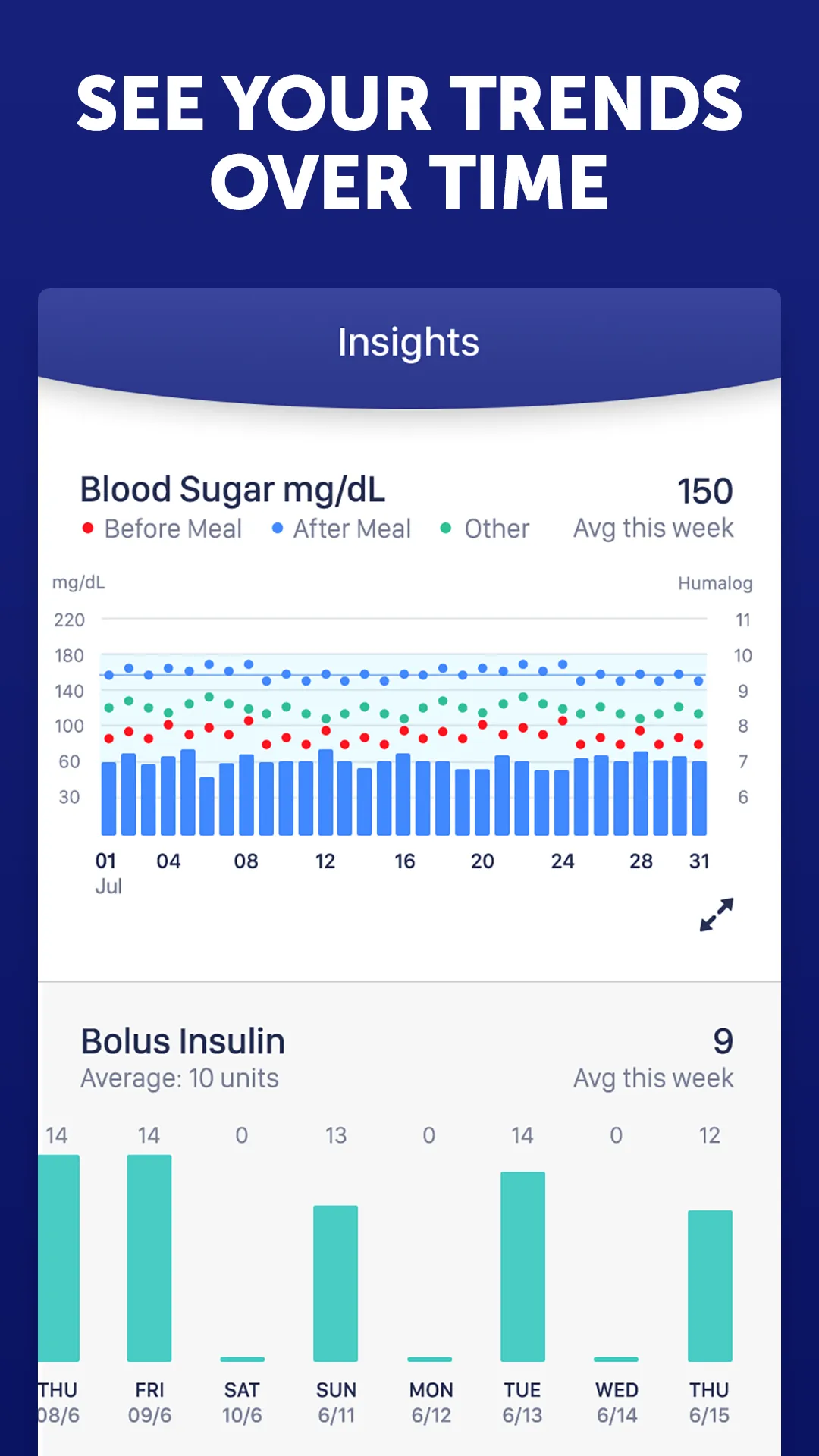Select the FRI 09/6 insulin bar
Viewport: 819px width, 1456px height.
click(x=149, y=1258)
